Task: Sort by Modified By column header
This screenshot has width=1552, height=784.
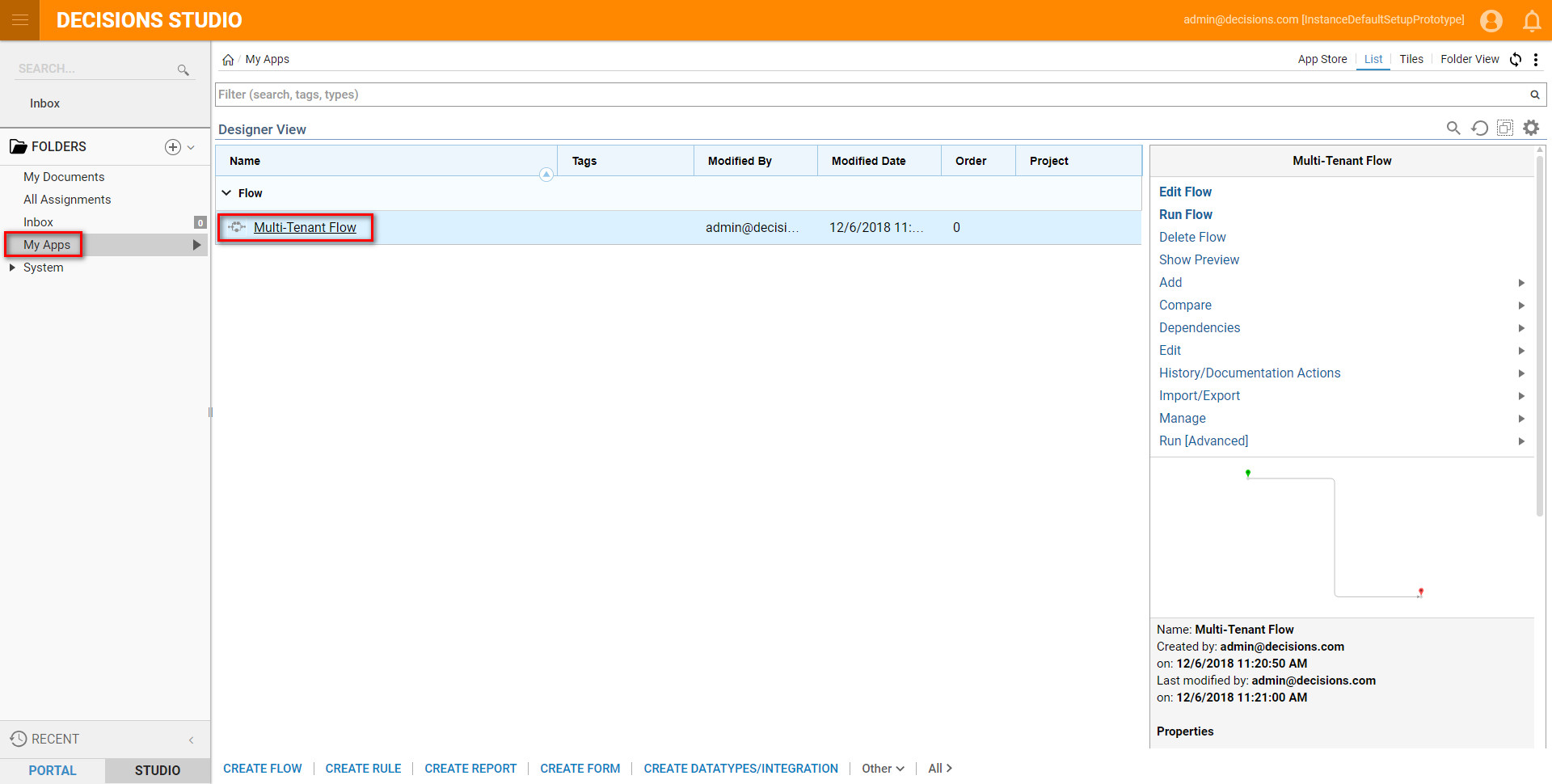Action: click(x=756, y=161)
